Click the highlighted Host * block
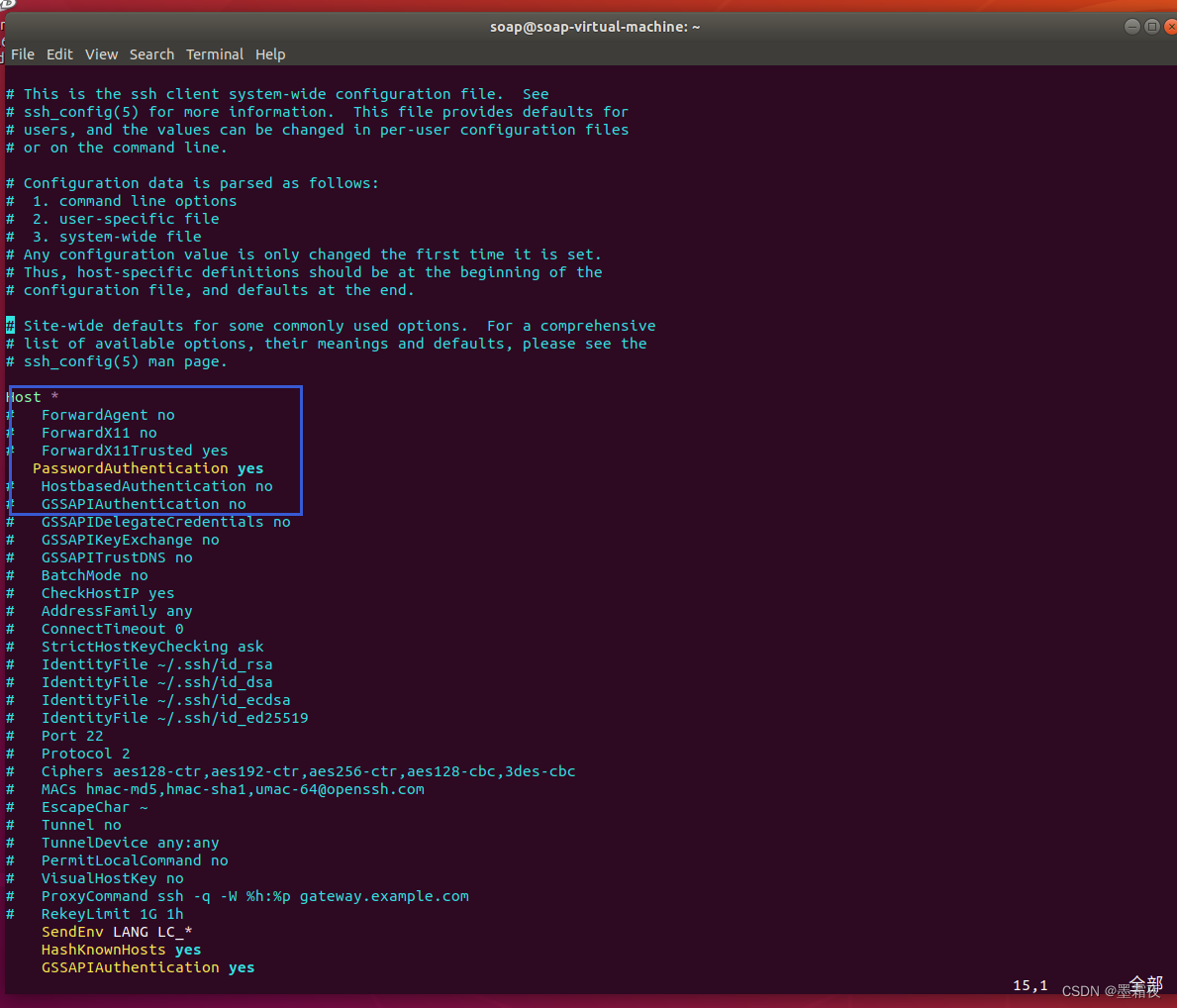This screenshot has width=1177, height=1008. [x=154, y=451]
